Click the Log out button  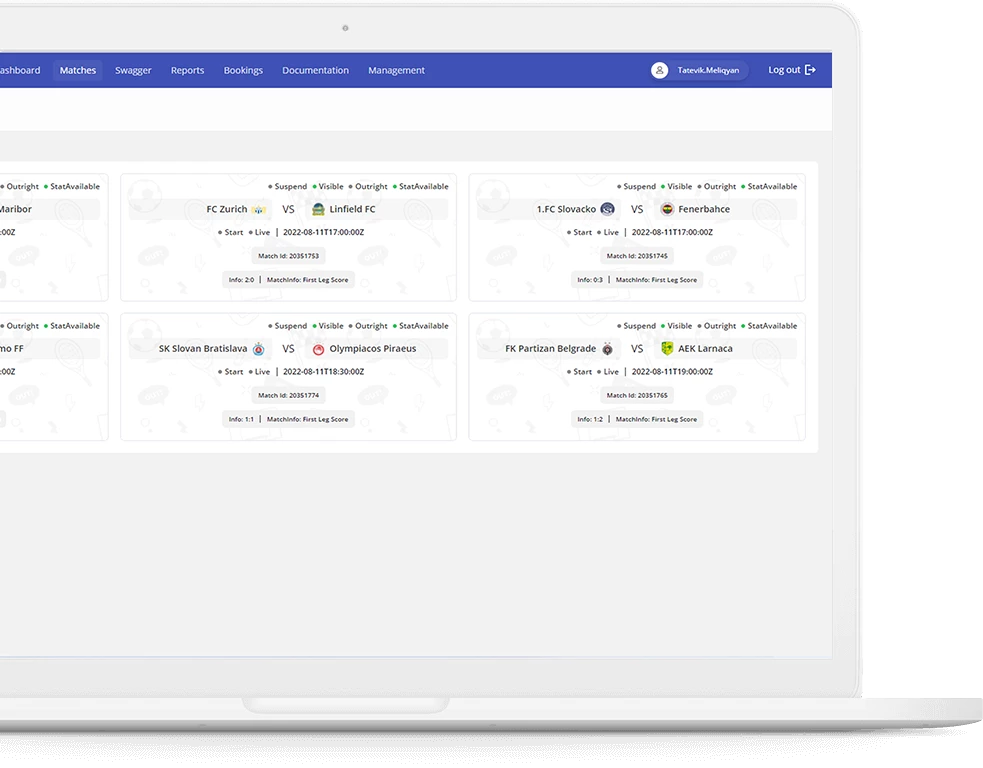pyautogui.click(x=783, y=69)
